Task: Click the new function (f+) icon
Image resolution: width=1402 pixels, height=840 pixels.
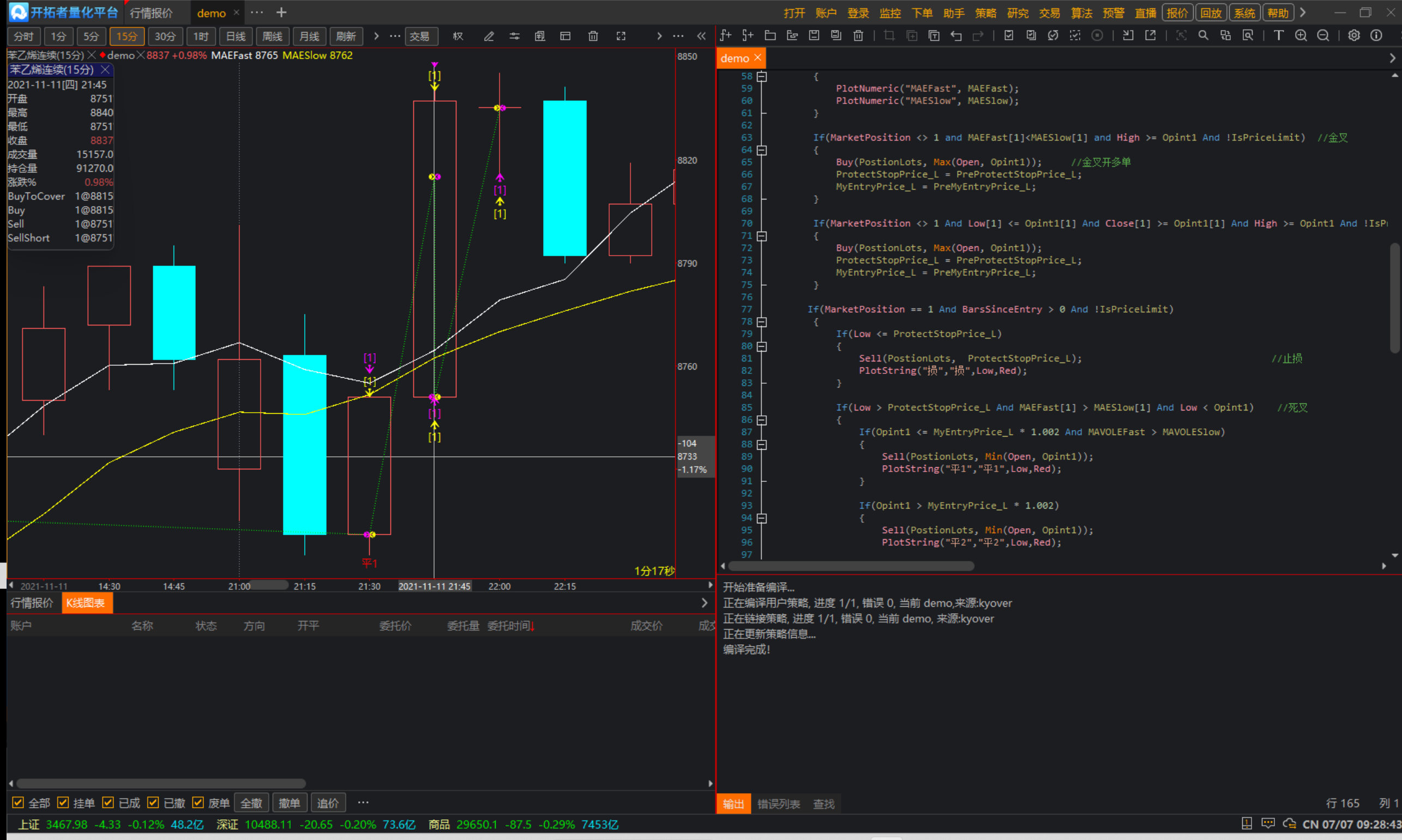Action: [x=725, y=35]
